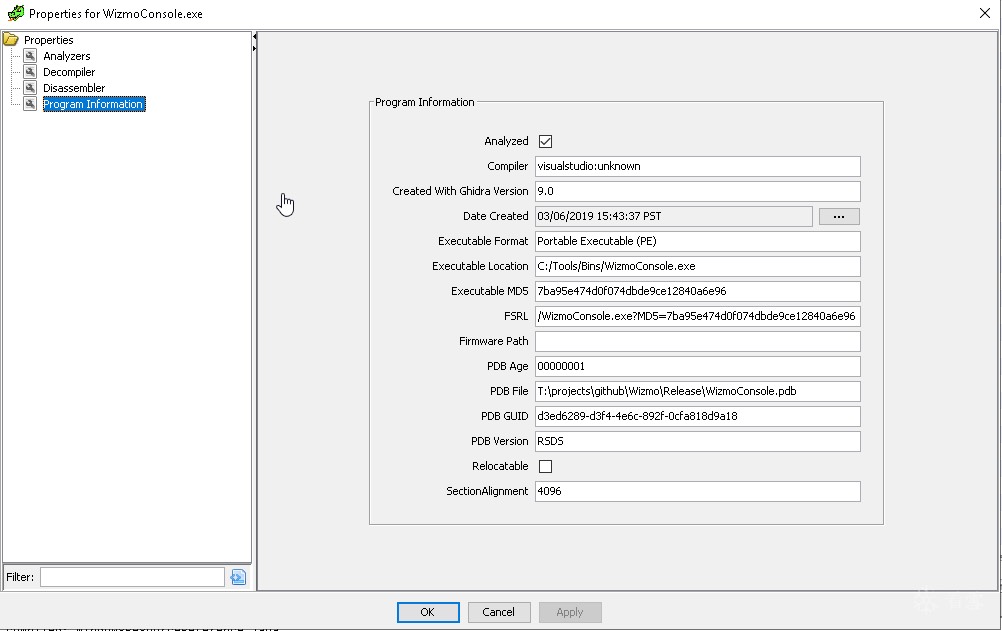Click the Cancel button

coord(498,612)
